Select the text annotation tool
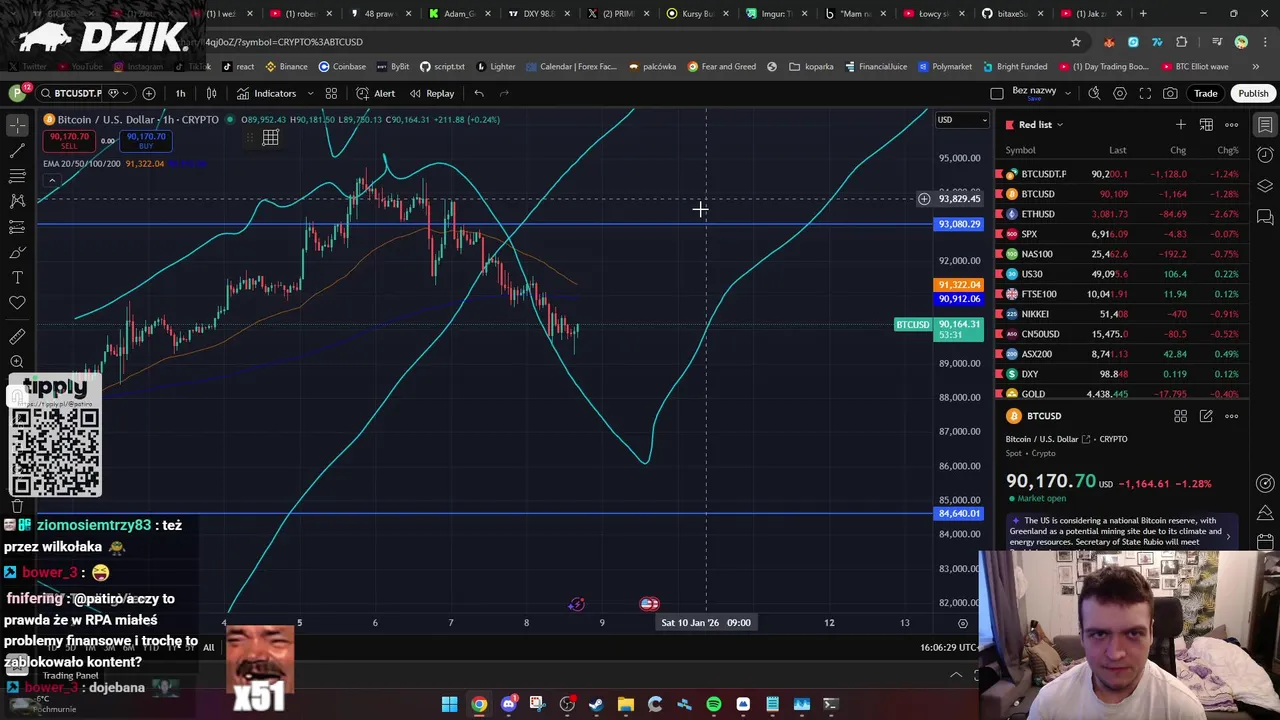This screenshot has height=720, width=1280. pyautogui.click(x=17, y=277)
